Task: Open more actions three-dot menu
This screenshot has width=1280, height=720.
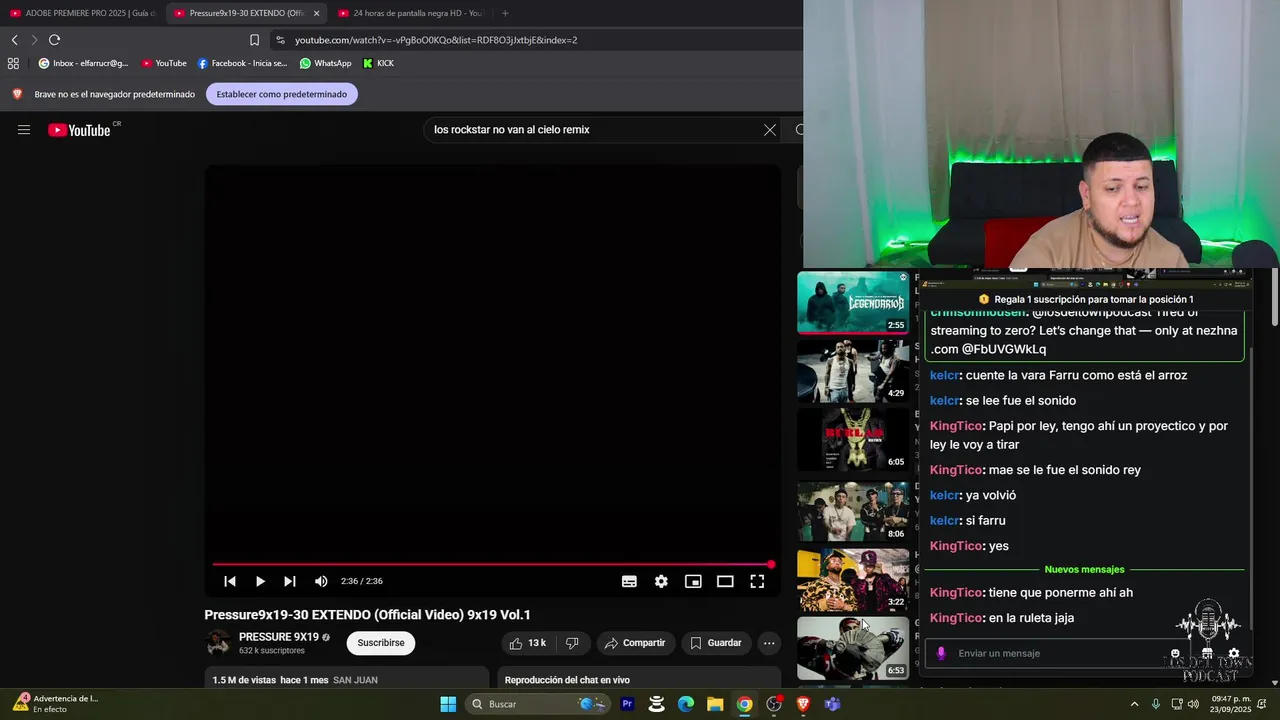Action: [x=769, y=643]
